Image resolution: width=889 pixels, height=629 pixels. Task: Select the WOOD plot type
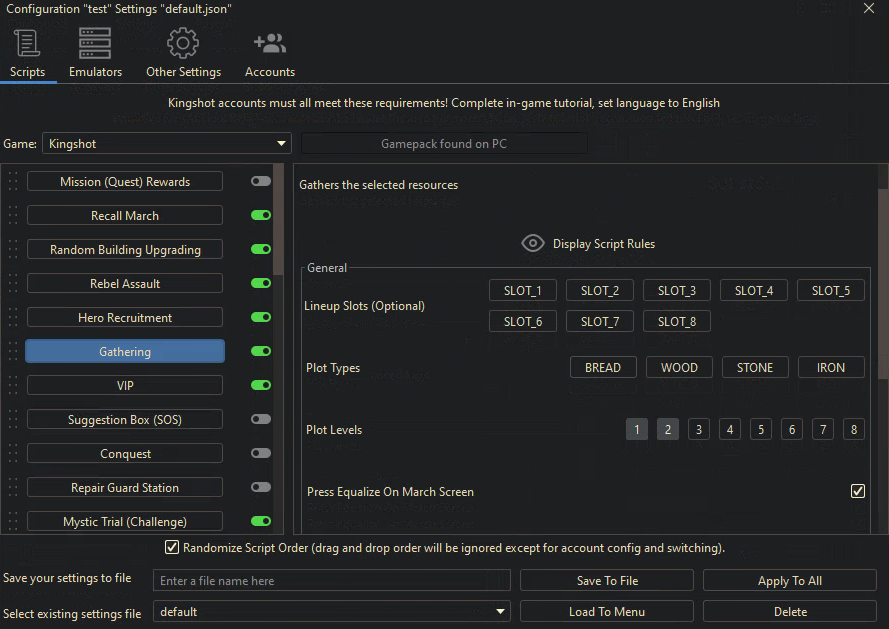(x=679, y=368)
